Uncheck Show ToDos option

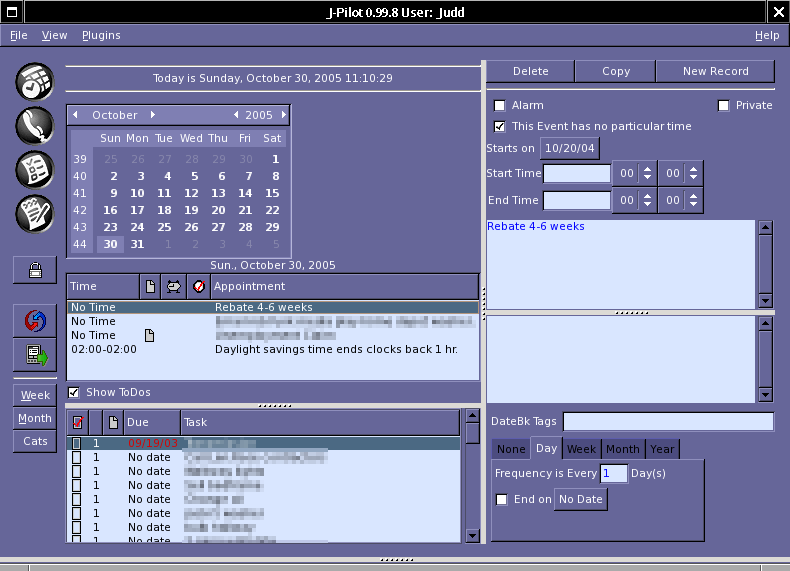[x=74, y=392]
